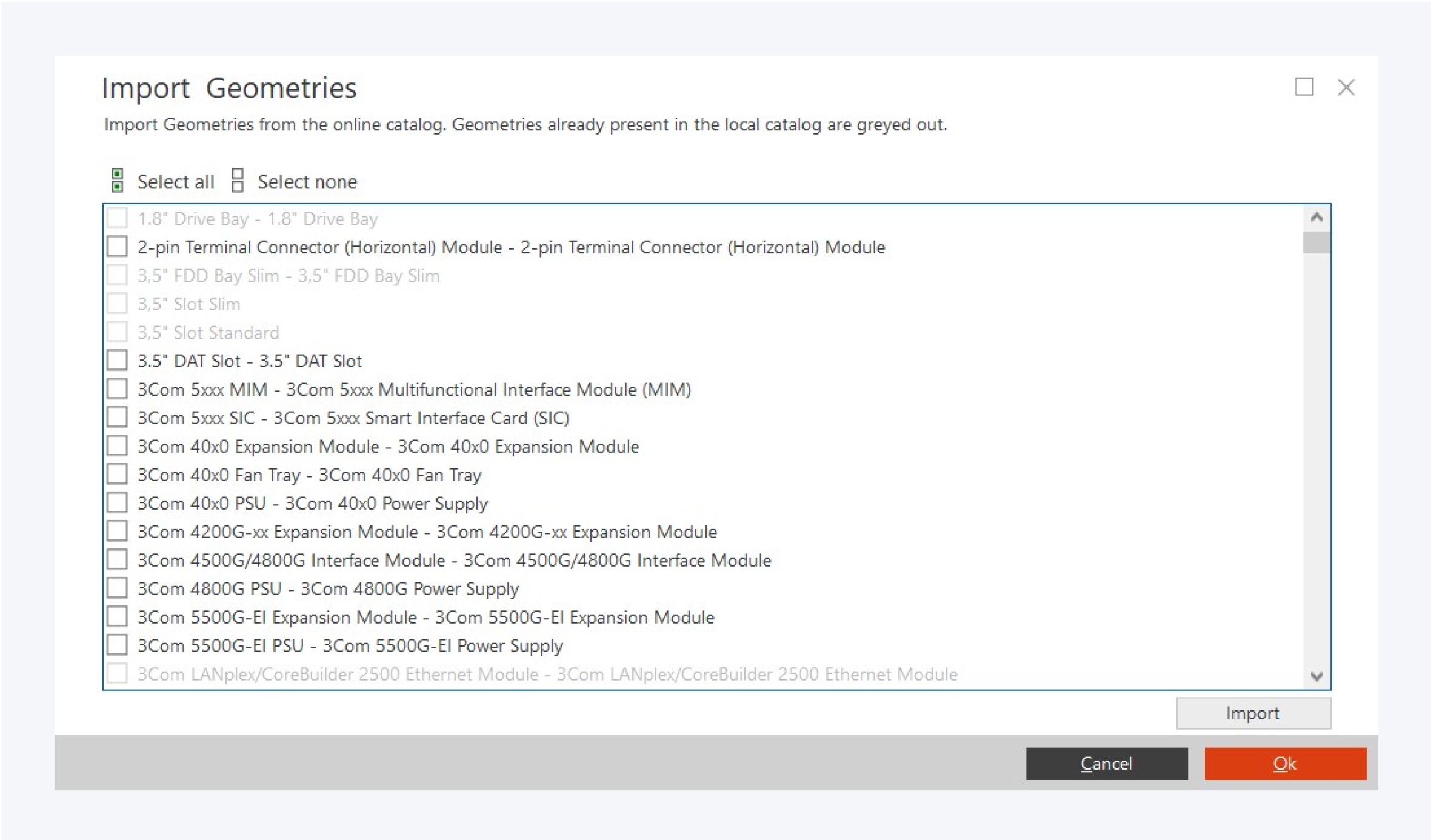Close the Import Geometries dialog
Image resolution: width=1431 pixels, height=840 pixels.
[1346, 87]
